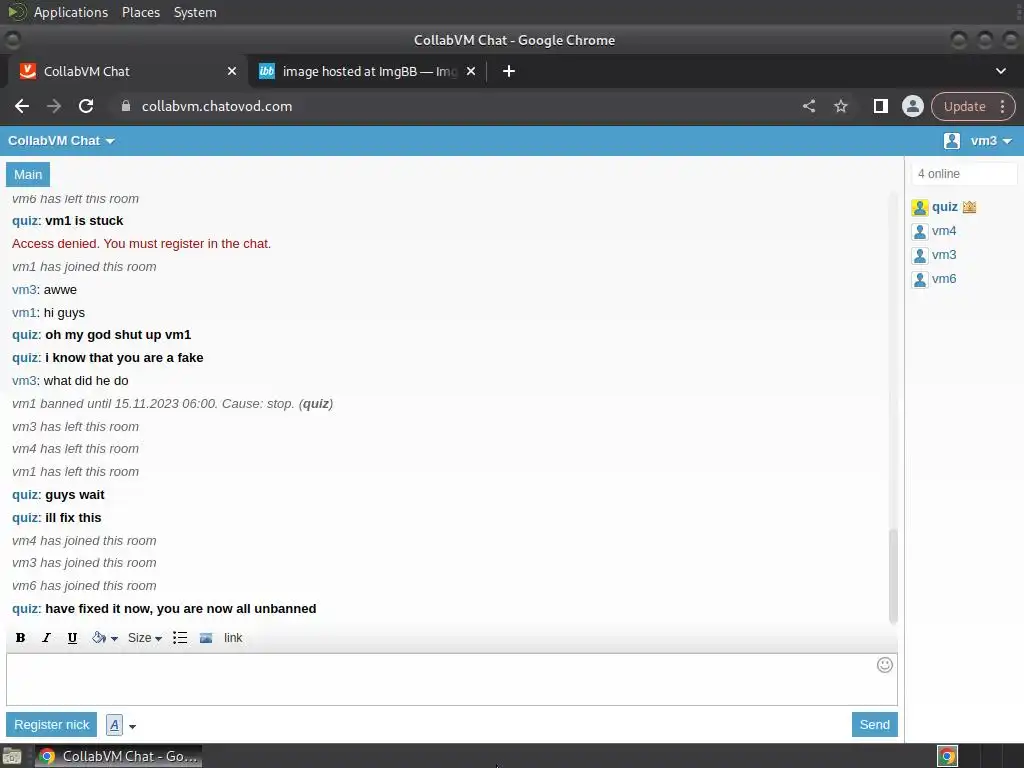Expand the tab search chevron
The width and height of the screenshot is (1024, 768).
[x=1000, y=71]
